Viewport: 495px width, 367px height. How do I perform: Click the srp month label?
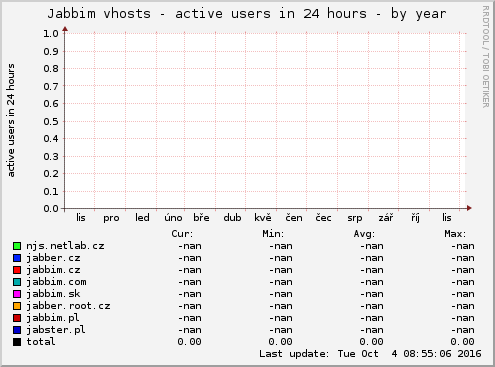355,218
